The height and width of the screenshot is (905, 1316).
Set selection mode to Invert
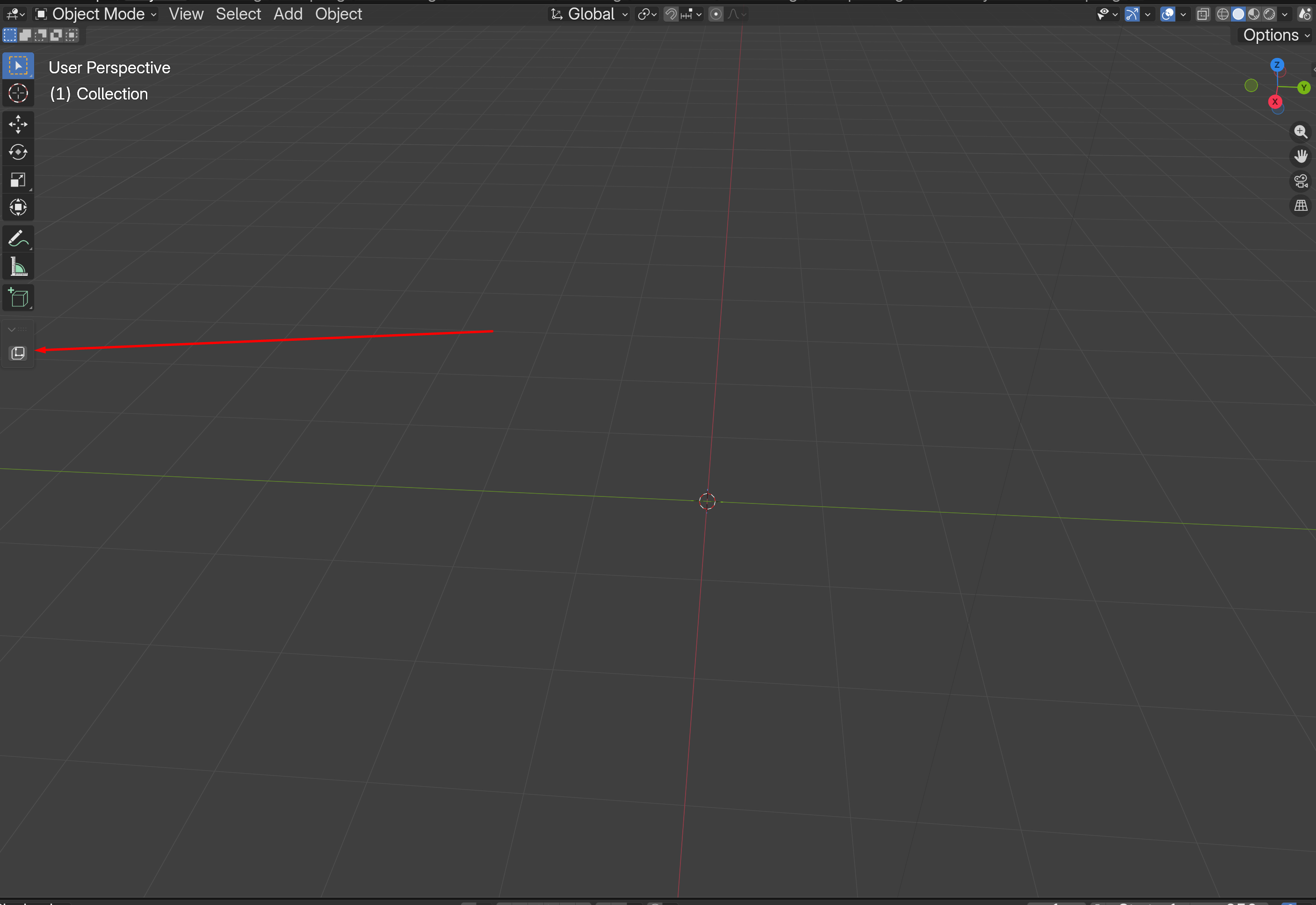point(56,35)
